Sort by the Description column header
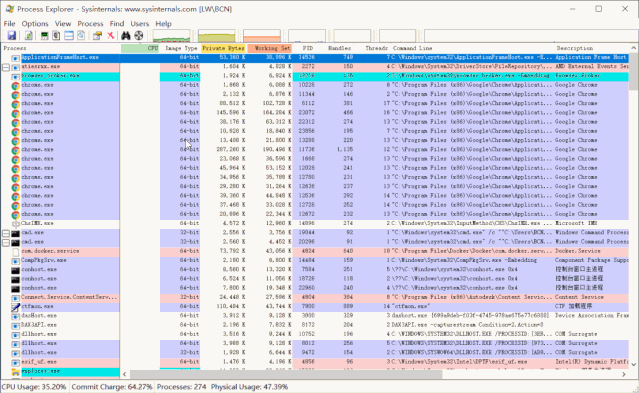Screen dimensions: 639x393 tap(592, 48)
